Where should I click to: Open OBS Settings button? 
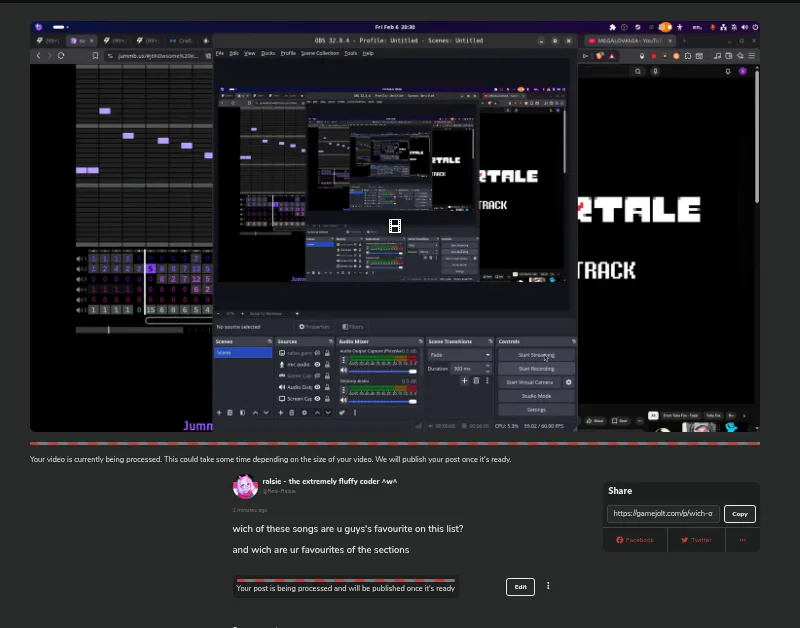click(x=536, y=410)
